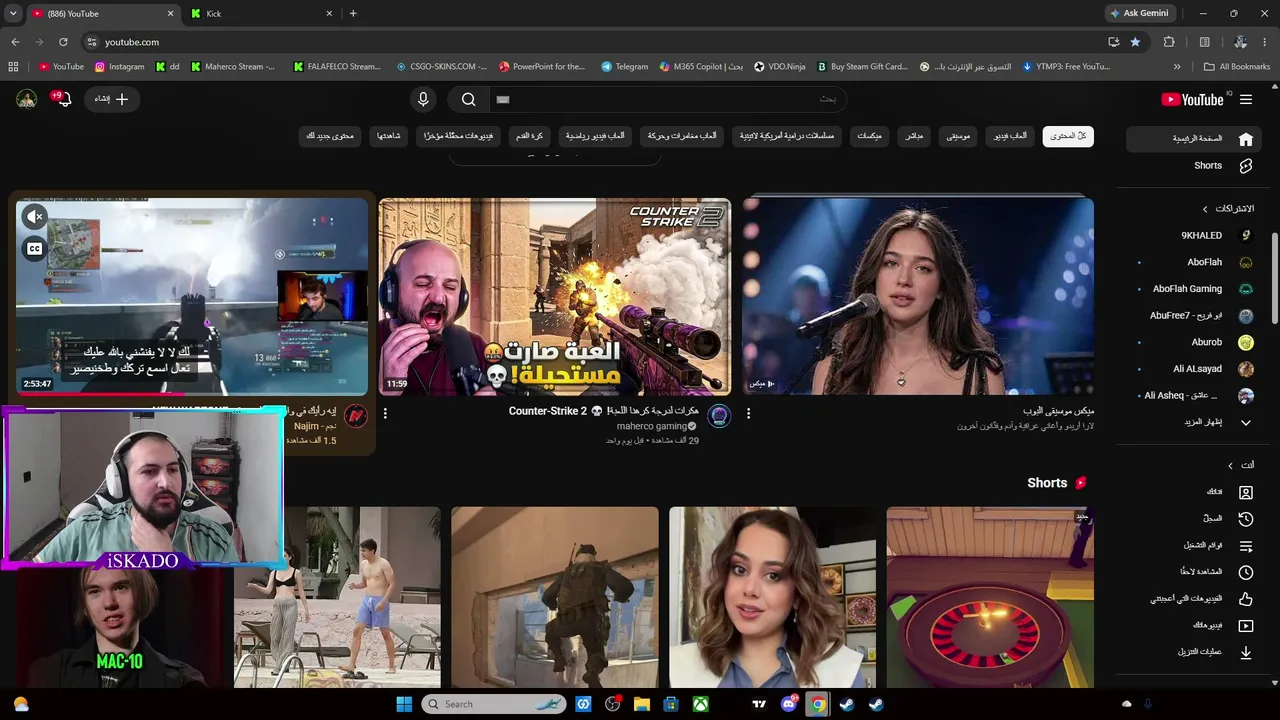Open the Shorts icon in the sidebar
1280x720 pixels.
(x=1246, y=166)
